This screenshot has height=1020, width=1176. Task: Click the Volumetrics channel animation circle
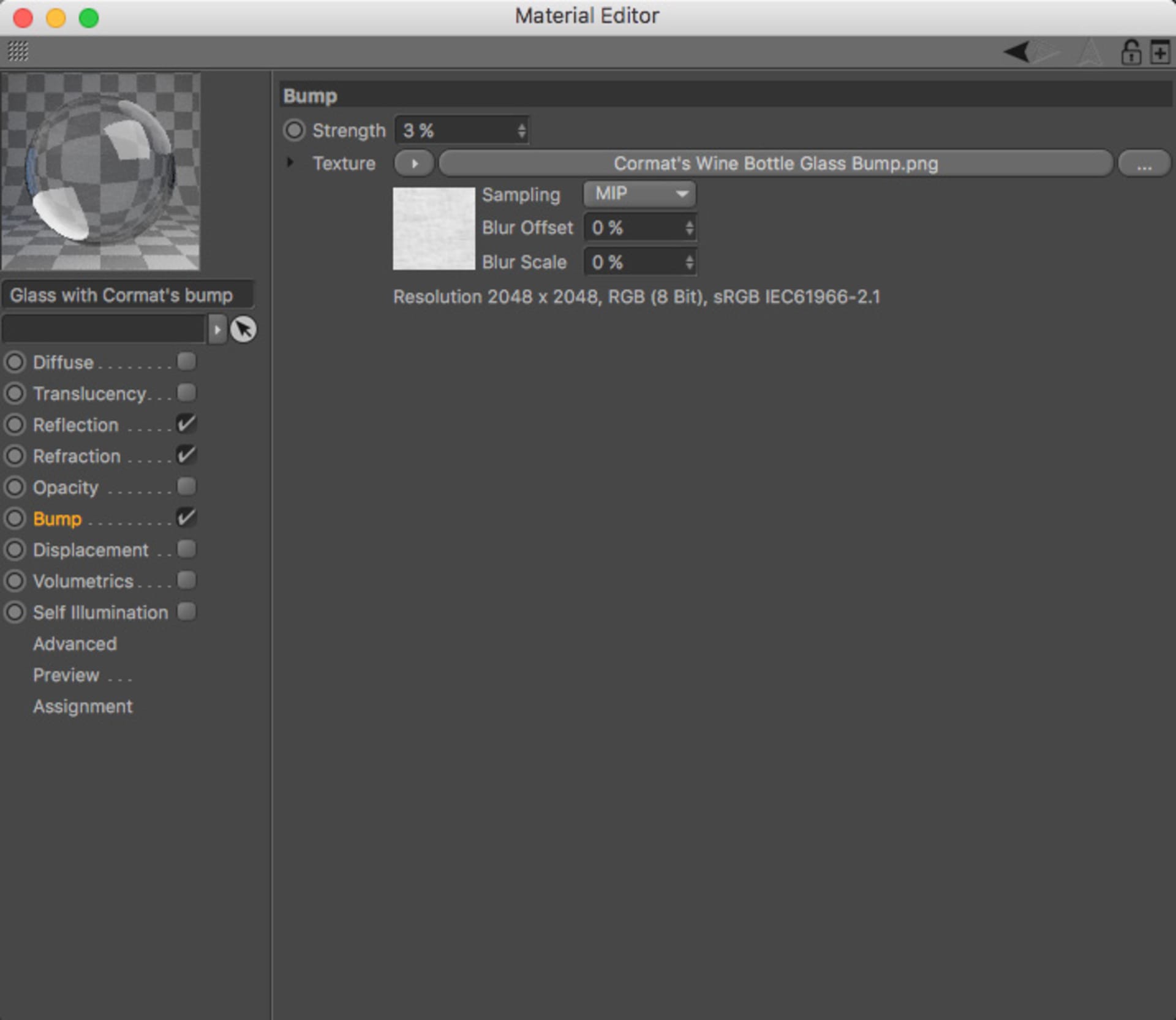coord(15,581)
